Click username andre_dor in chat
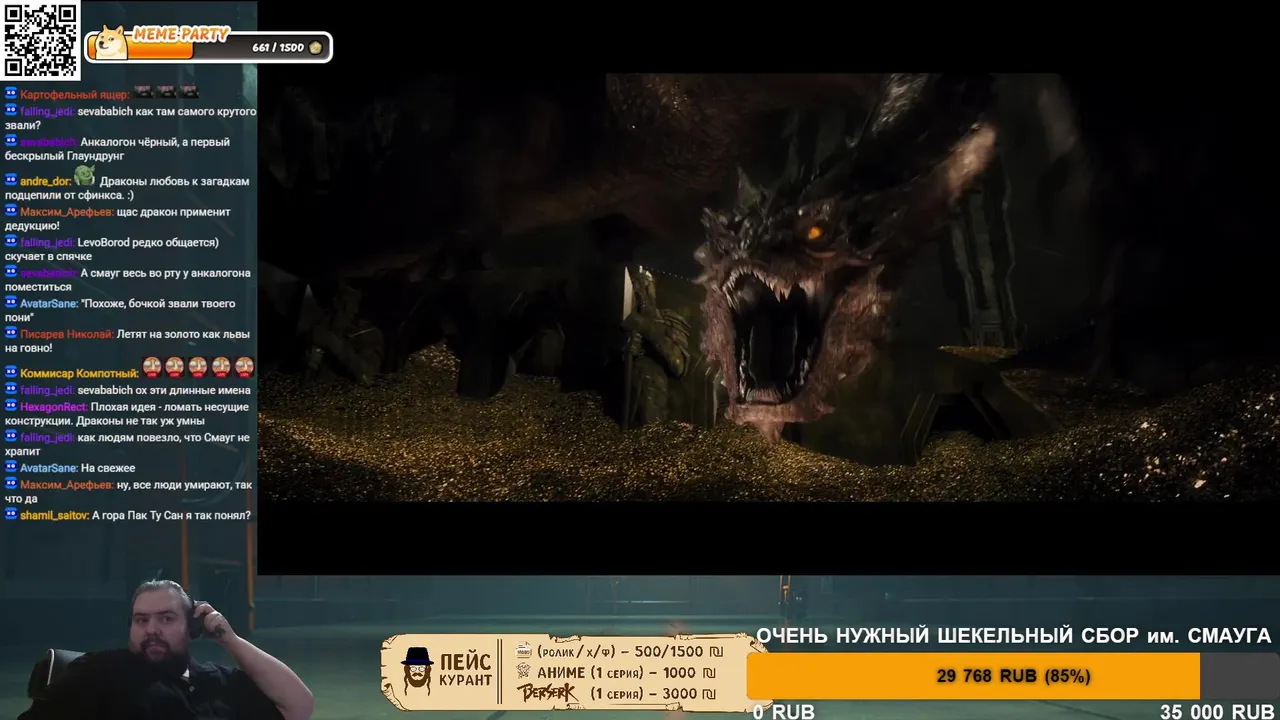 pyautogui.click(x=45, y=182)
